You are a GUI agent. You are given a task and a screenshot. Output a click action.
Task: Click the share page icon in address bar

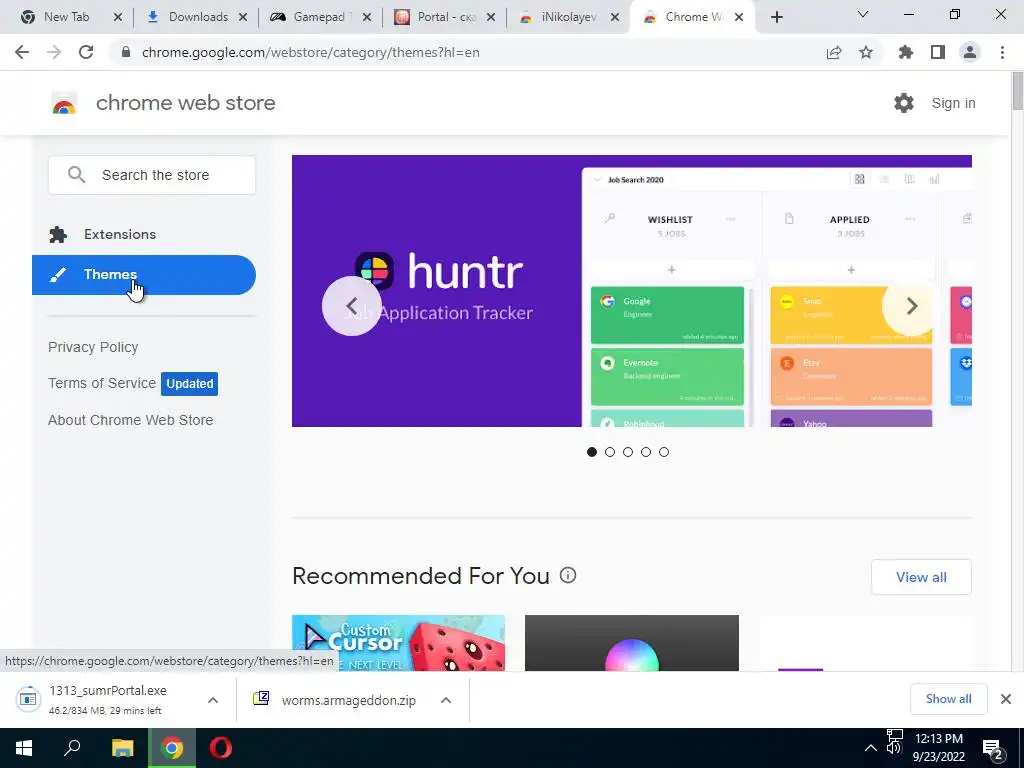[834, 53]
